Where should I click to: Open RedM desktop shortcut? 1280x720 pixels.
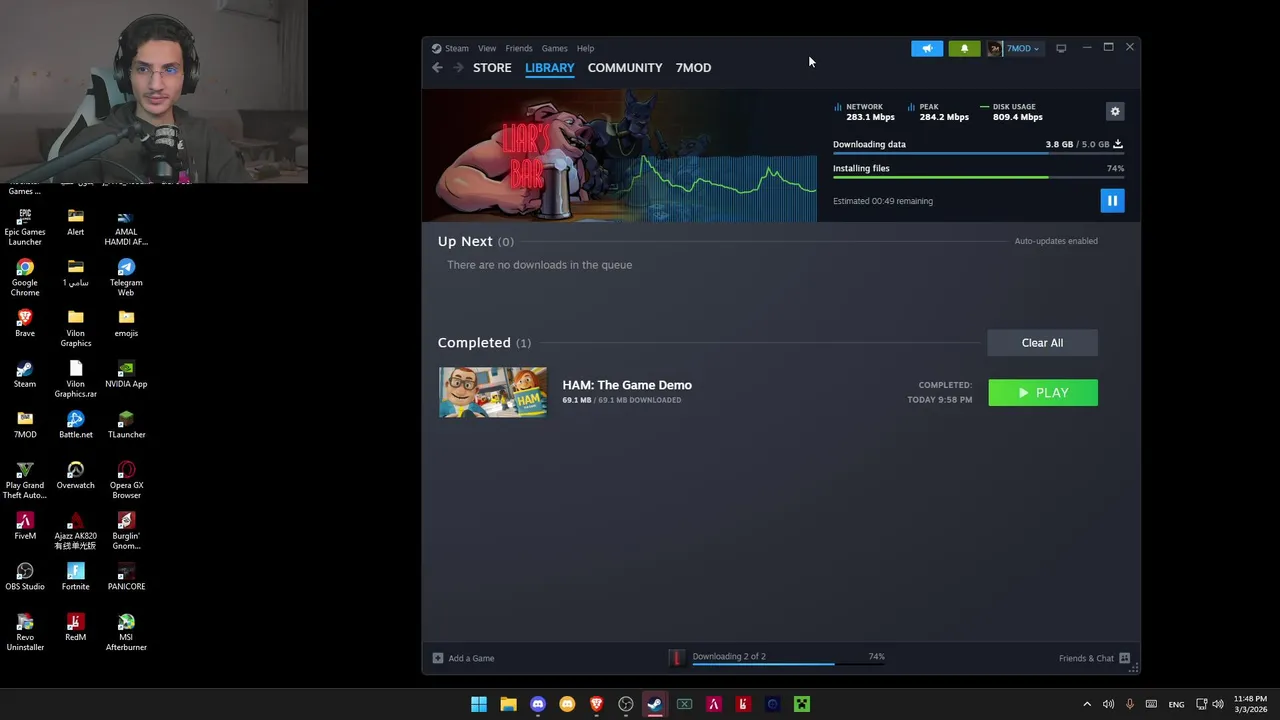pos(75,627)
